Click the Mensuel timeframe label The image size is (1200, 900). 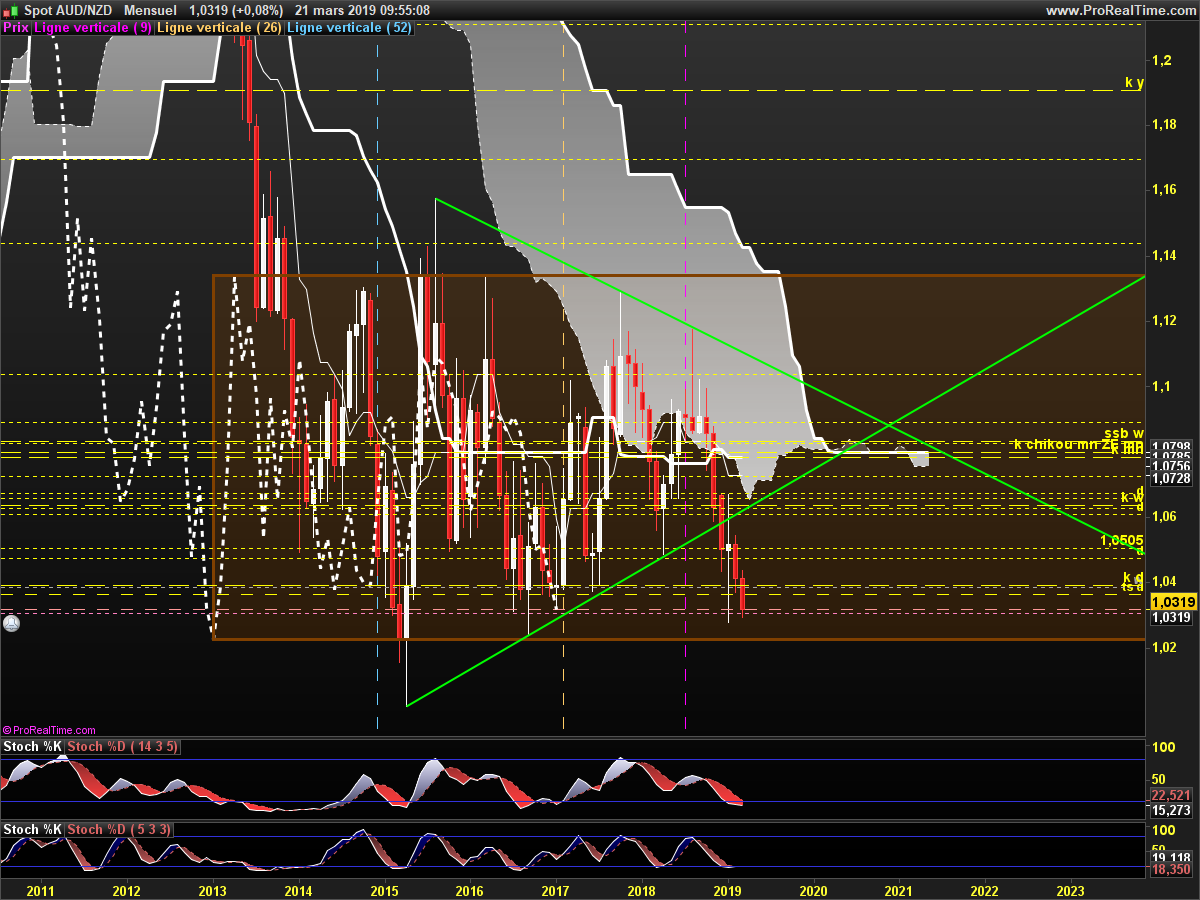[151, 10]
